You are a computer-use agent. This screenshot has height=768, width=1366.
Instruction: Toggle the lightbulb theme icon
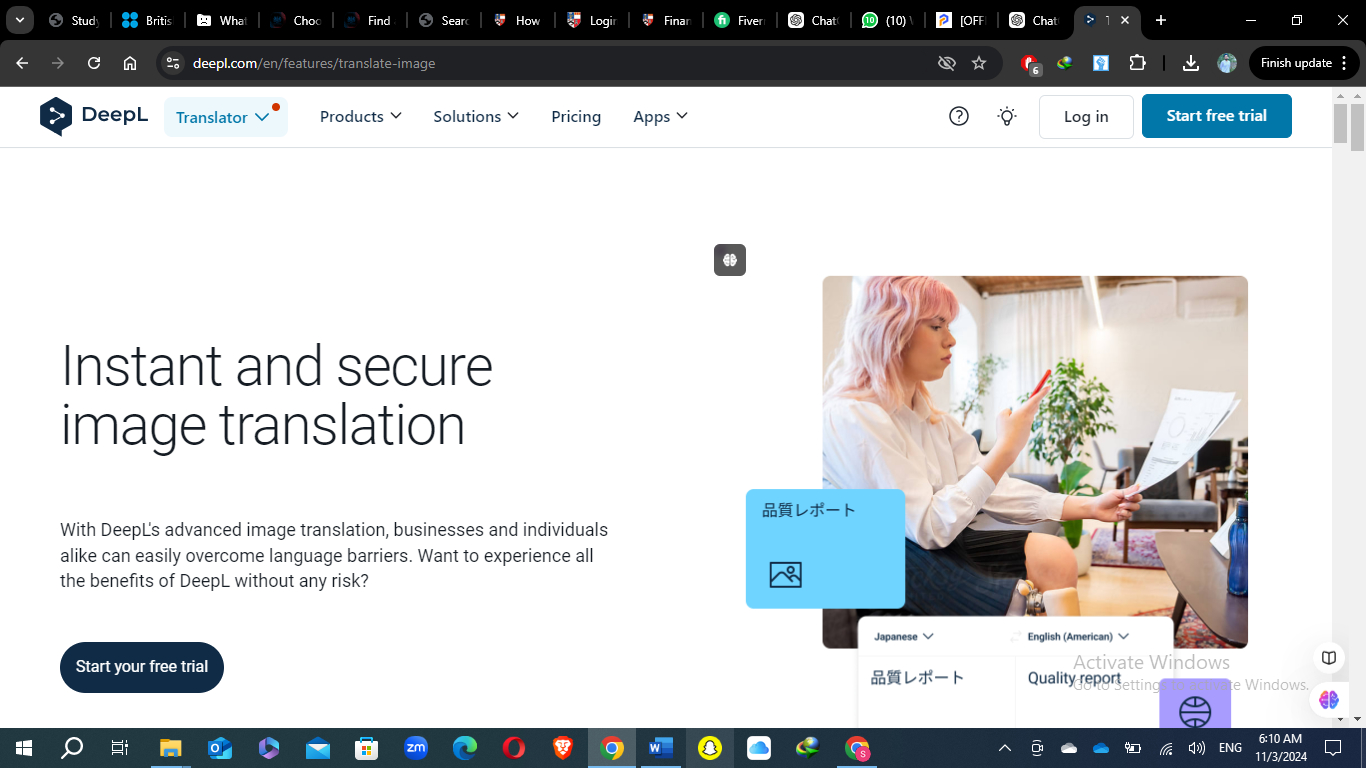coord(1007,116)
